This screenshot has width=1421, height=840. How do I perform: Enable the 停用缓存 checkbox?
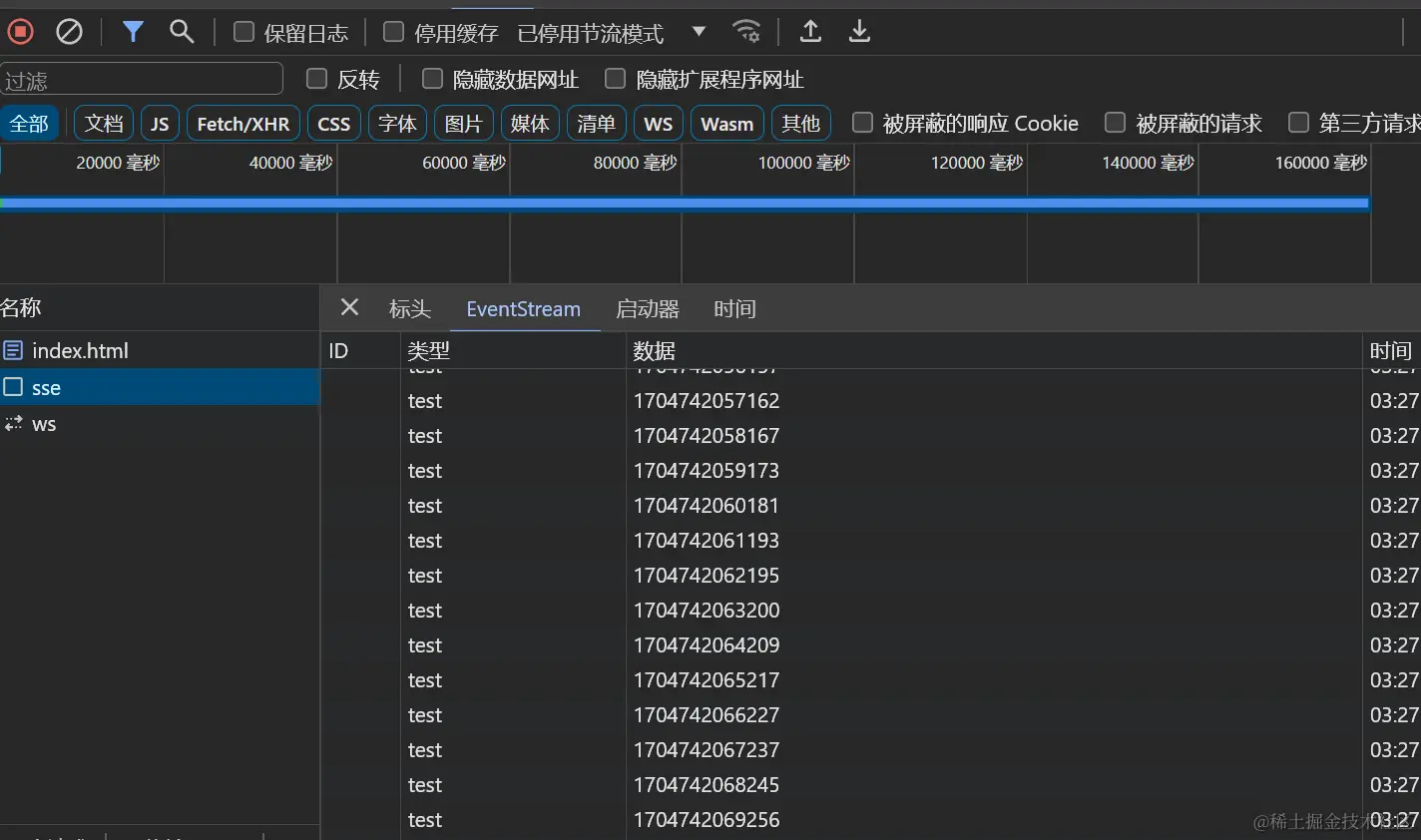[x=394, y=32]
